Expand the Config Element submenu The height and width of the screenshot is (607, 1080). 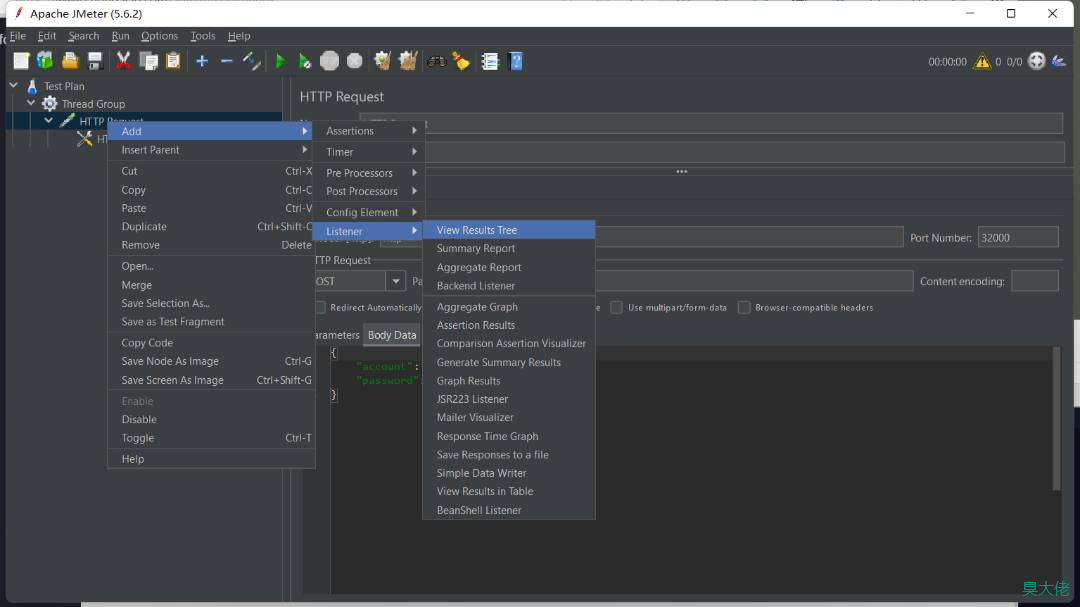(368, 212)
